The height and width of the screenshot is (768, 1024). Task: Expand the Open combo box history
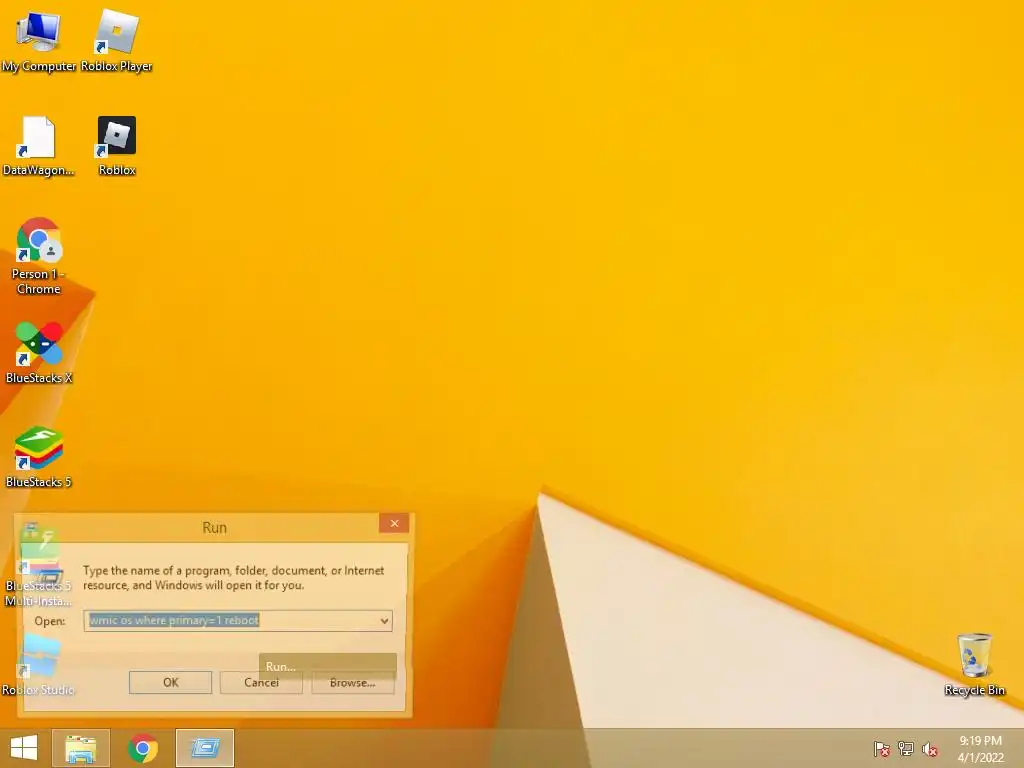tap(385, 620)
